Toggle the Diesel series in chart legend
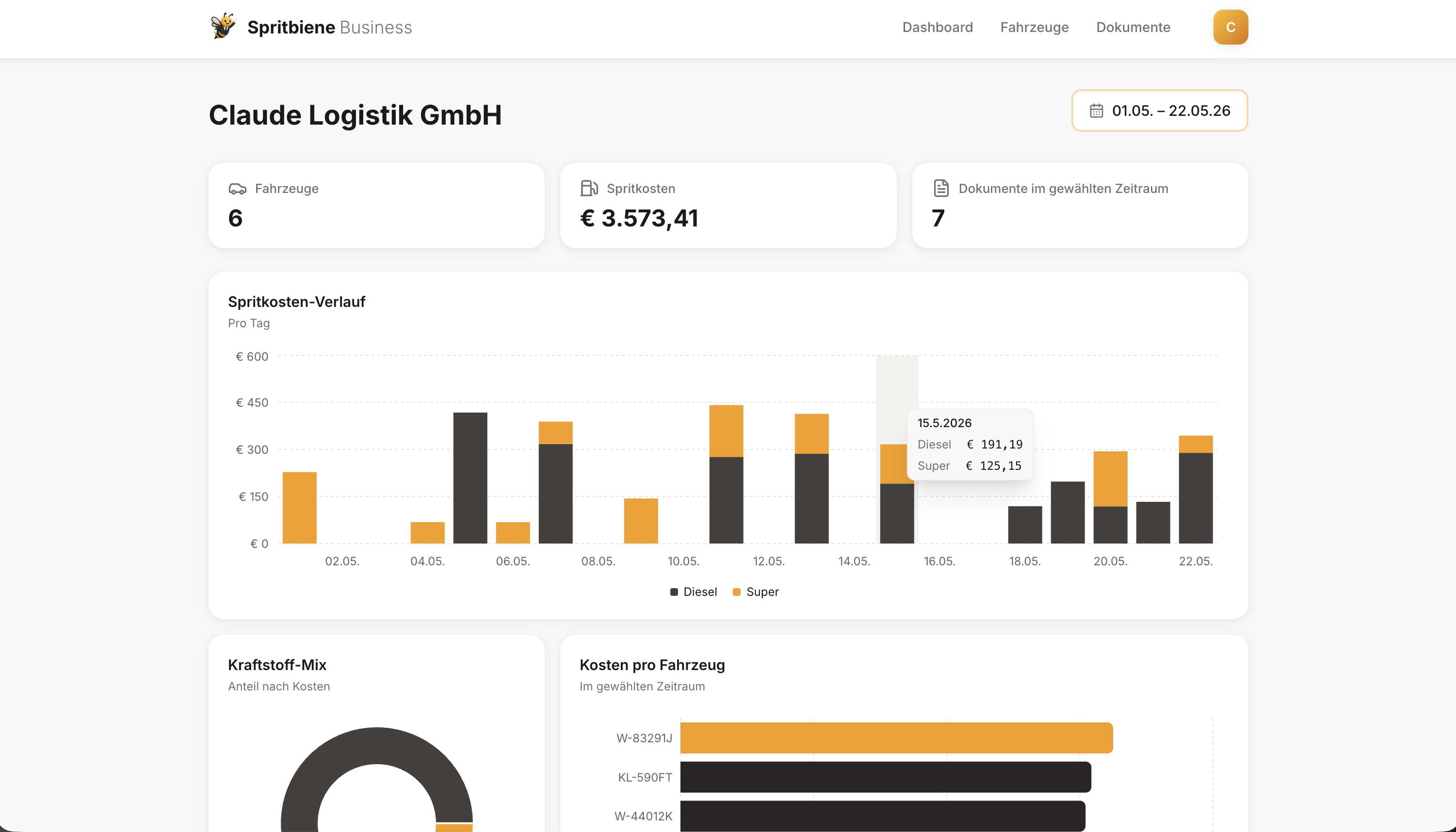Screen dimensions: 1456x832 pyautogui.click(x=693, y=592)
